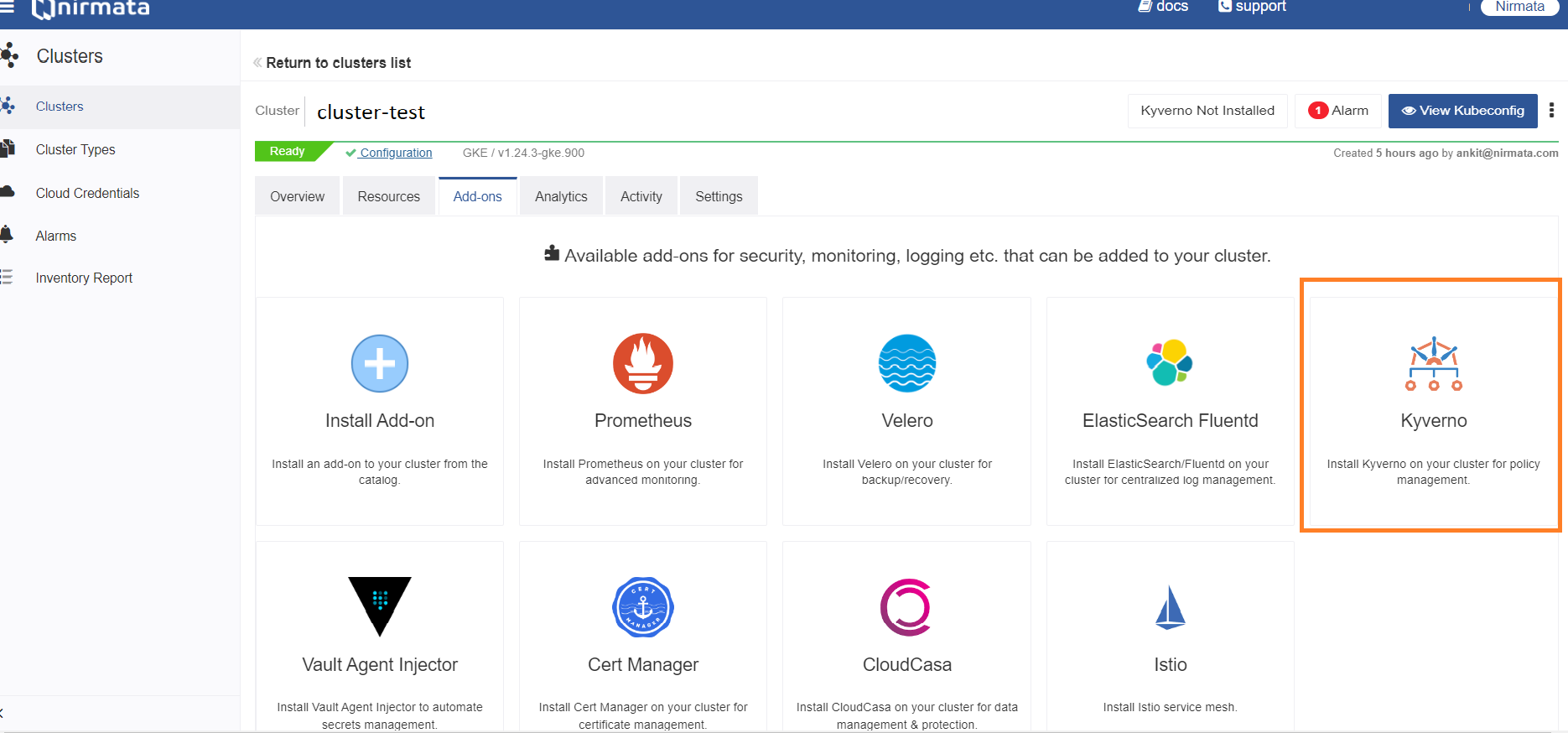Open Cluster Types in sidebar
This screenshot has height=733, width=1568.
coord(75,149)
